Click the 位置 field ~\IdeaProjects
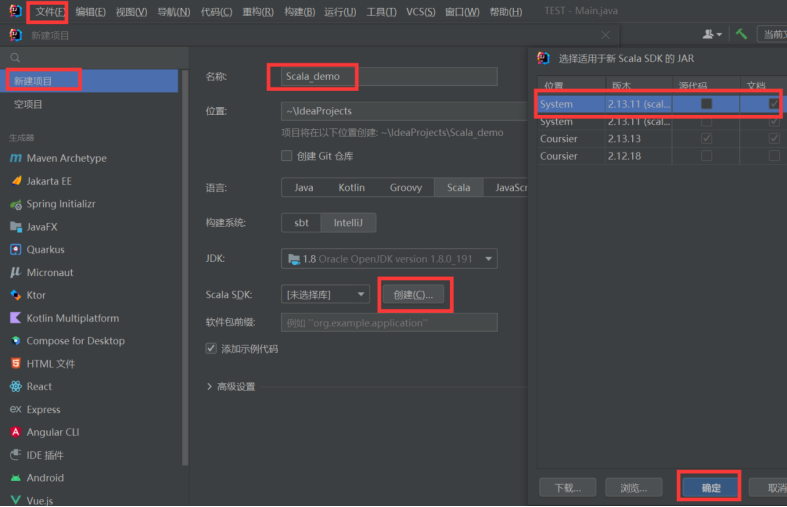Viewport: 787px width, 507px height. 404,111
